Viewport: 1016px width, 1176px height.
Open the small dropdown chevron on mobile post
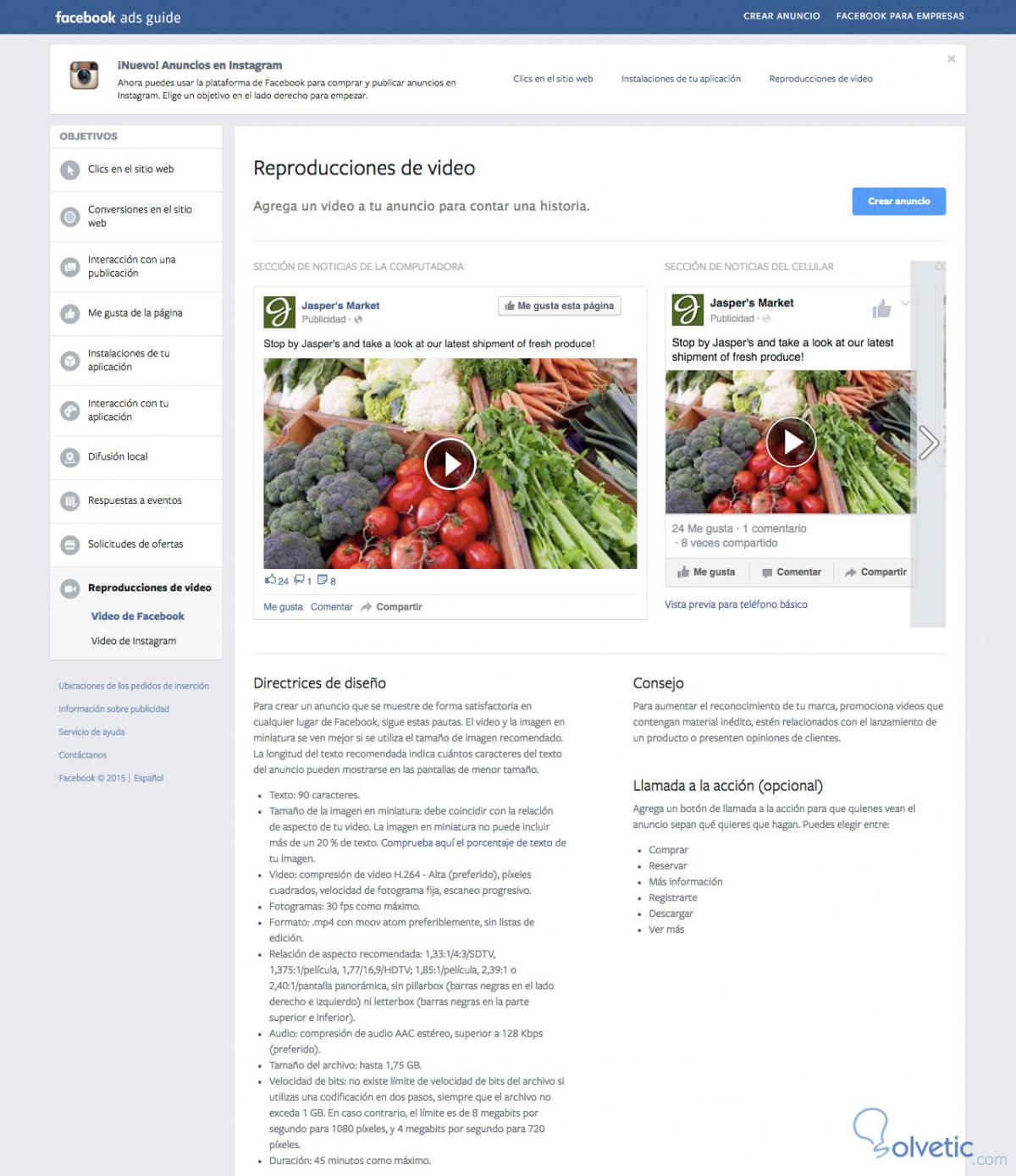click(x=905, y=303)
